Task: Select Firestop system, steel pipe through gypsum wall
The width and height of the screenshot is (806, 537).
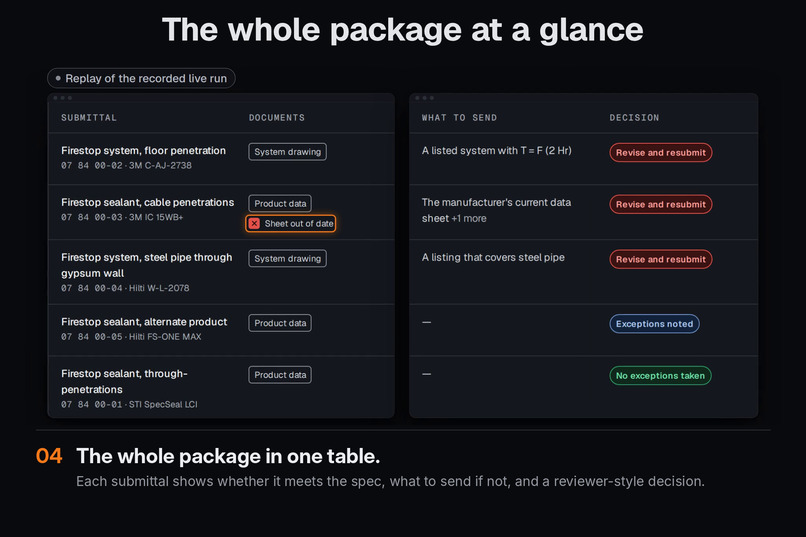Action: tap(146, 265)
